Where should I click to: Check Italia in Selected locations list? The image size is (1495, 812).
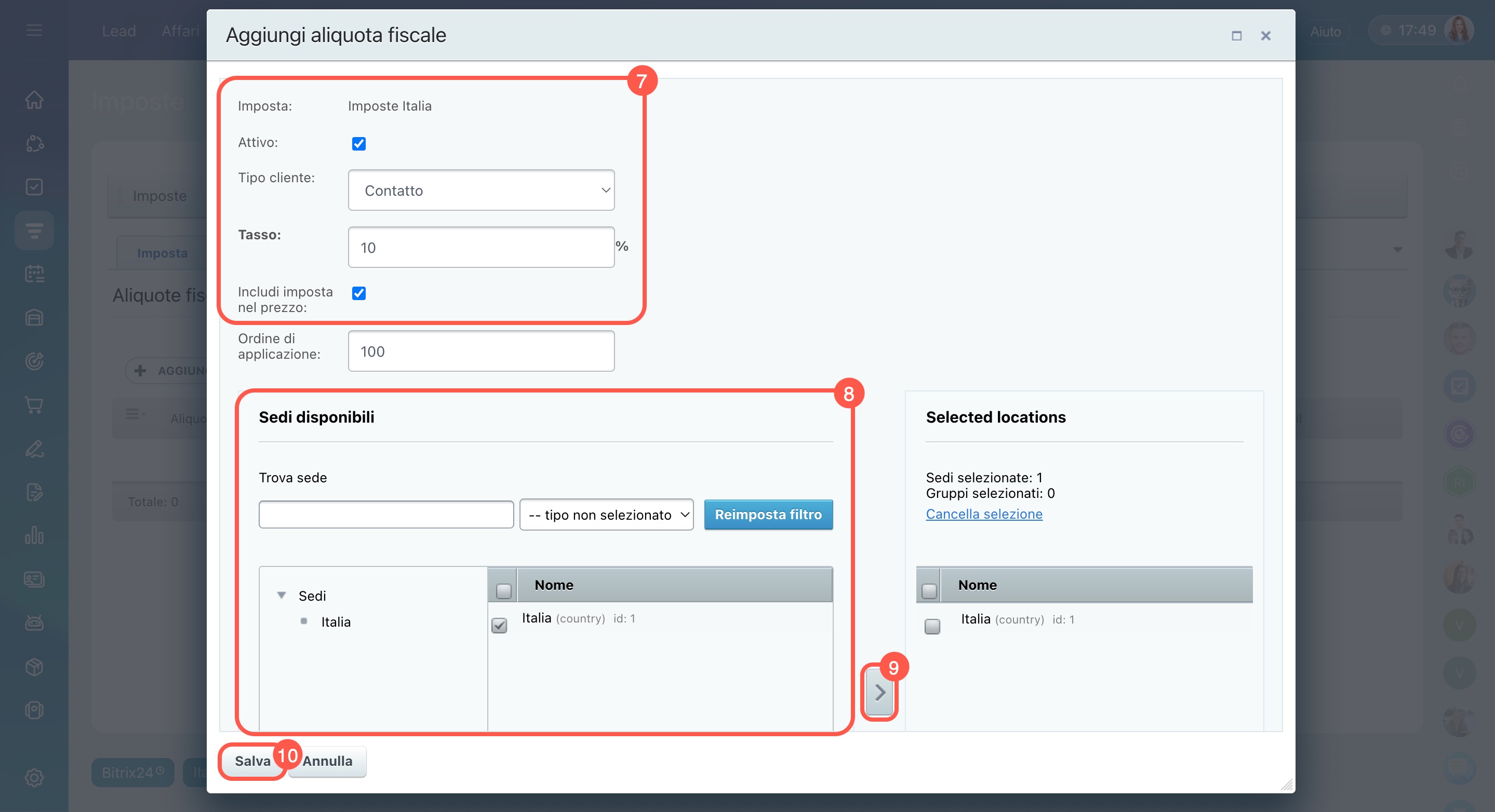(932, 627)
